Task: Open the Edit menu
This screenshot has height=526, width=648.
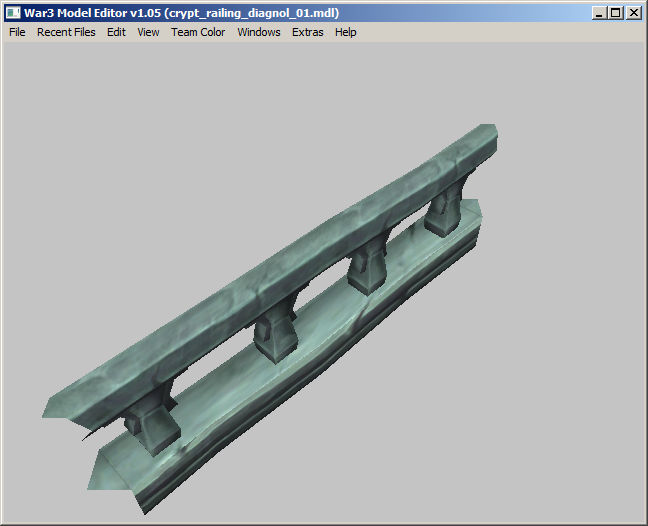Action: (x=116, y=32)
